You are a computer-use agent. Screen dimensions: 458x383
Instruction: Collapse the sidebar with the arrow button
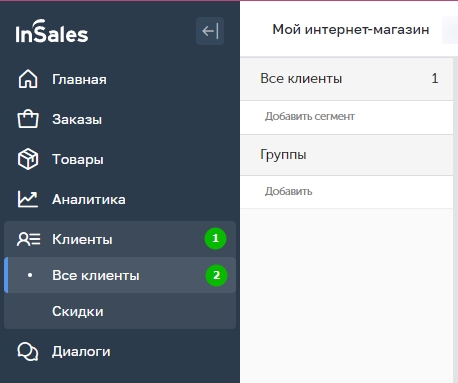pos(210,31)
